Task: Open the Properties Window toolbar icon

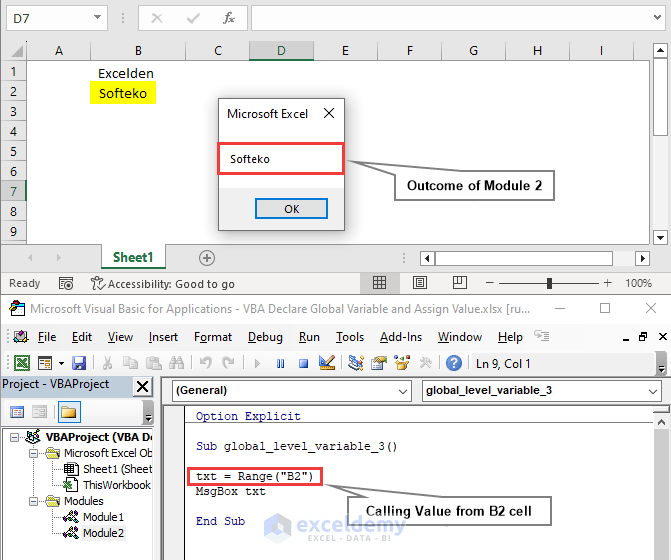Action: pyautogui.click(x=379, y=363)
